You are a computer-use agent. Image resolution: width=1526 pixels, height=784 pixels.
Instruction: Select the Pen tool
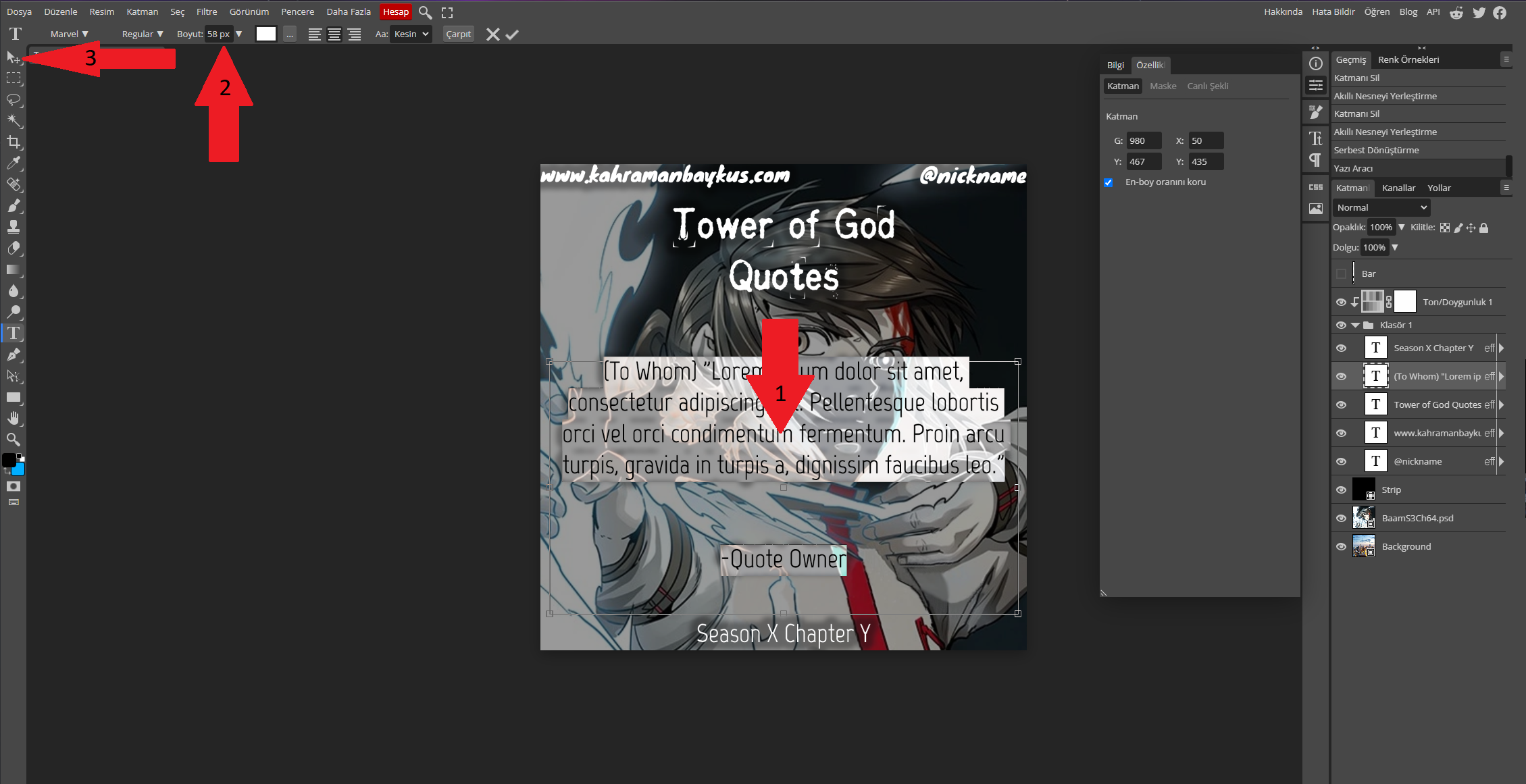pyautogui.click(x=14, y=355)
